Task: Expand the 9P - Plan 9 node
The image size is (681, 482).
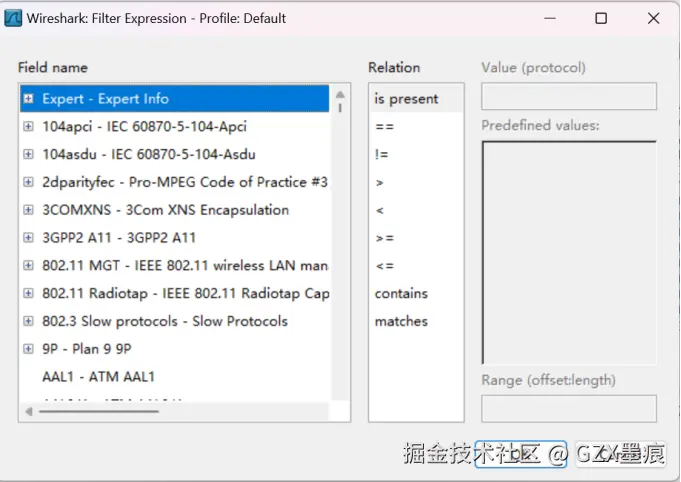Action: point(28,349)
